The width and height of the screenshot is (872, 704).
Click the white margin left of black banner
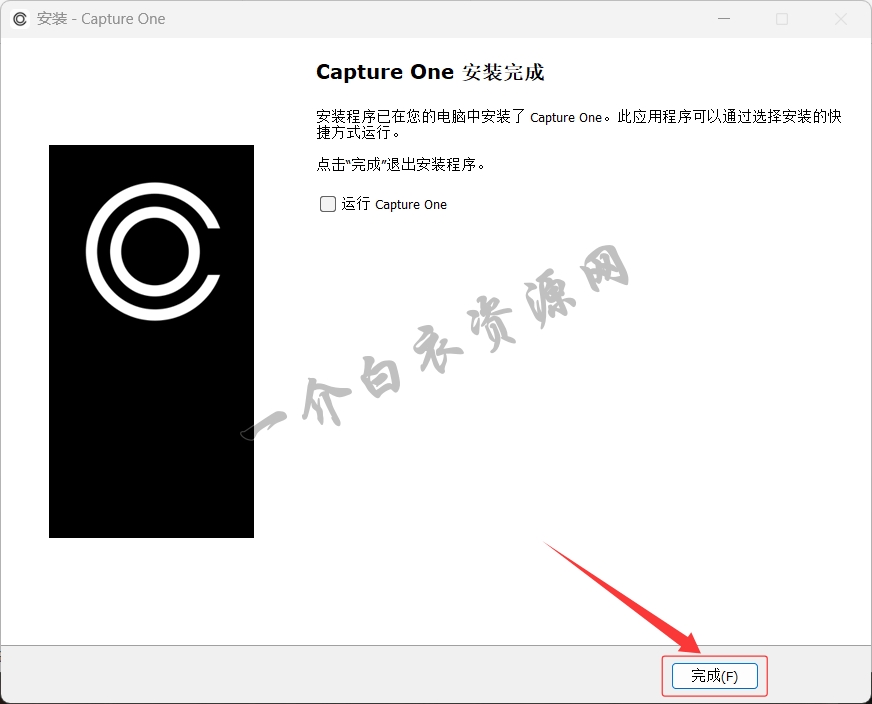click(24, 340)
